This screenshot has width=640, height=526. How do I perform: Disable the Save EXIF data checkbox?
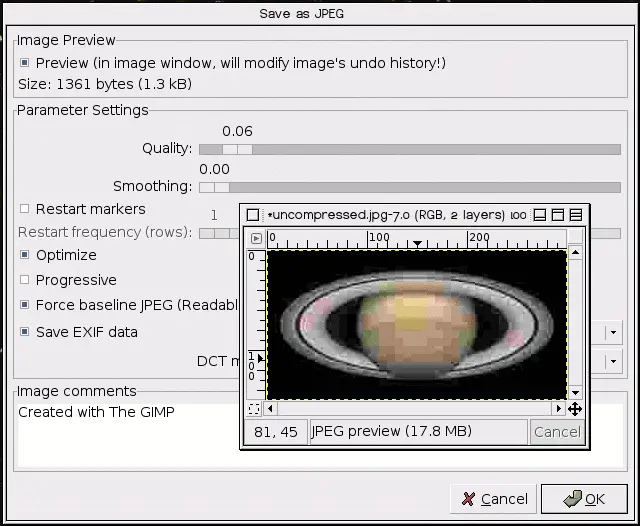tap(24, 331)
